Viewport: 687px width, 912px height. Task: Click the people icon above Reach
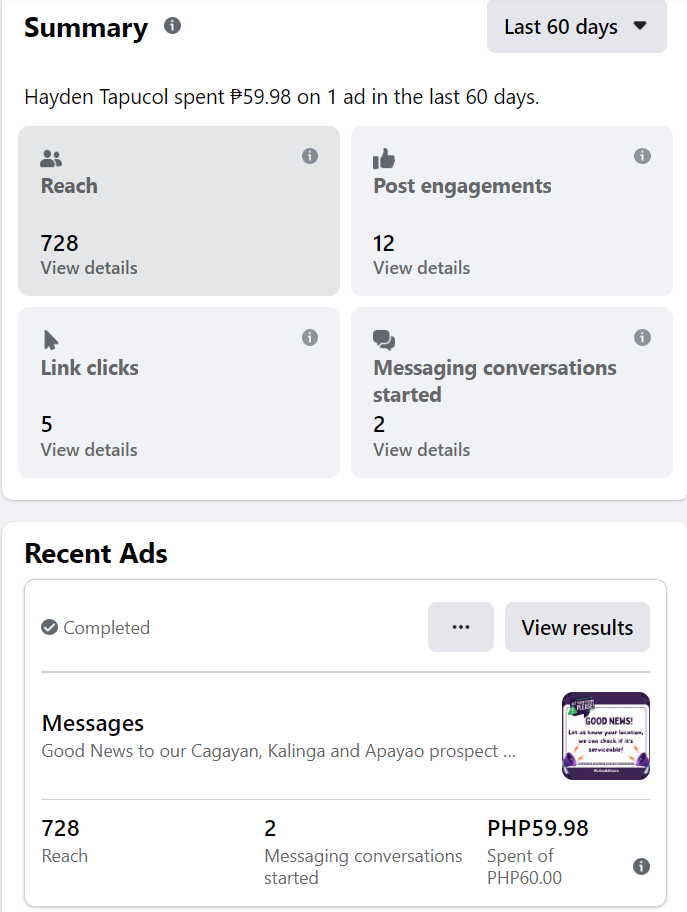coord(51,158)
